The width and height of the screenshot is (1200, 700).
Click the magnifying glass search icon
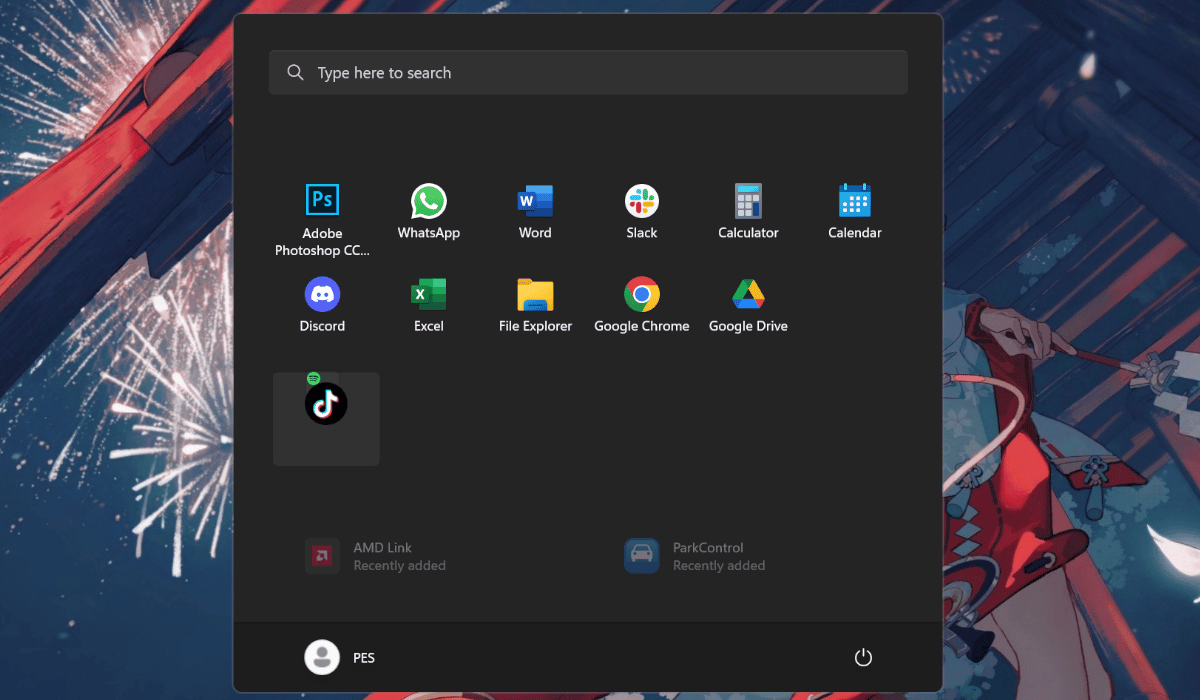click(295, 73)
